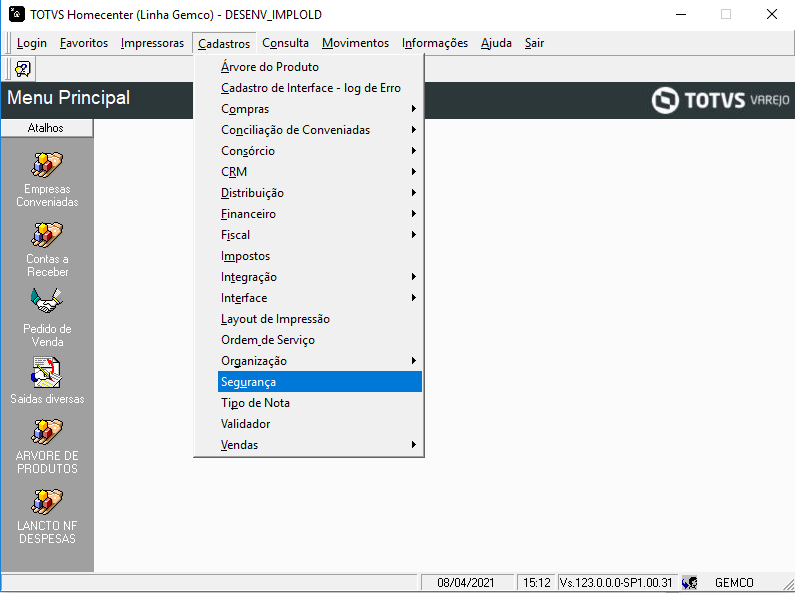Click the date 08/04/2021 in status bar
The width and height of the screenshot is (795, 593).
465,582
